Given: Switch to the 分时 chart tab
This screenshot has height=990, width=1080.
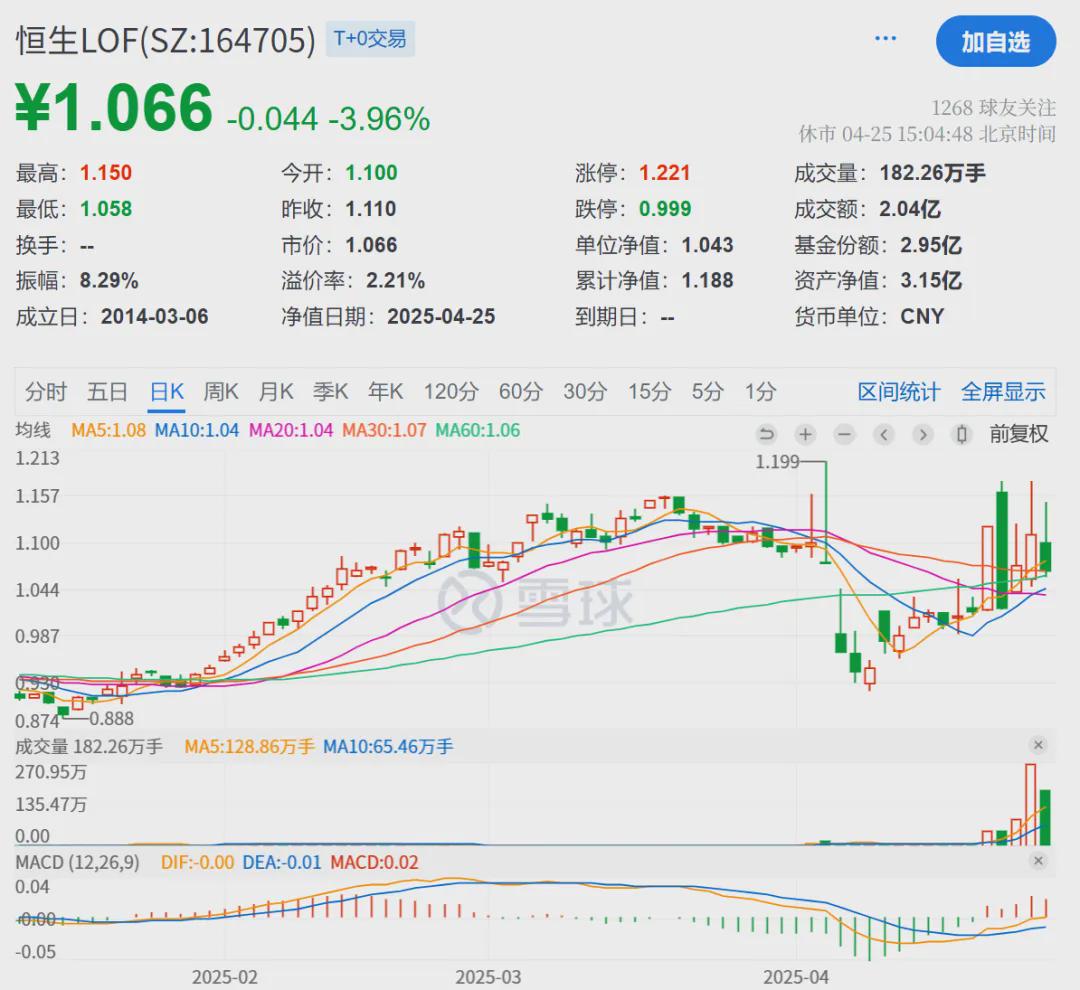Looking at the screenshot, I should pos(46,391).
